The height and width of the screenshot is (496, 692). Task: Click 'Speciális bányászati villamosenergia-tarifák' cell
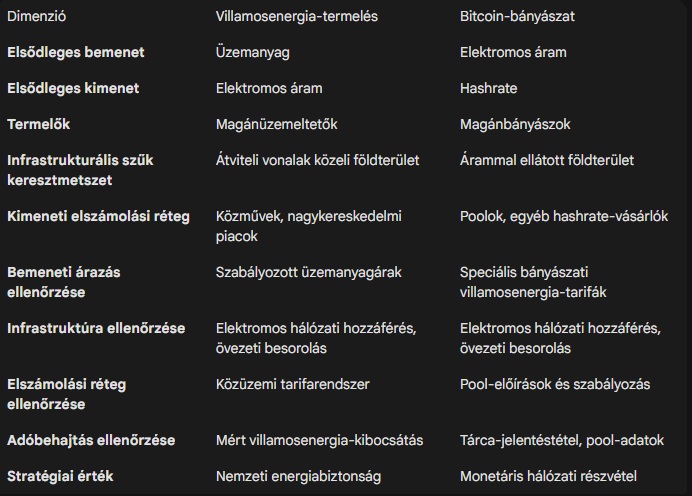533,281
